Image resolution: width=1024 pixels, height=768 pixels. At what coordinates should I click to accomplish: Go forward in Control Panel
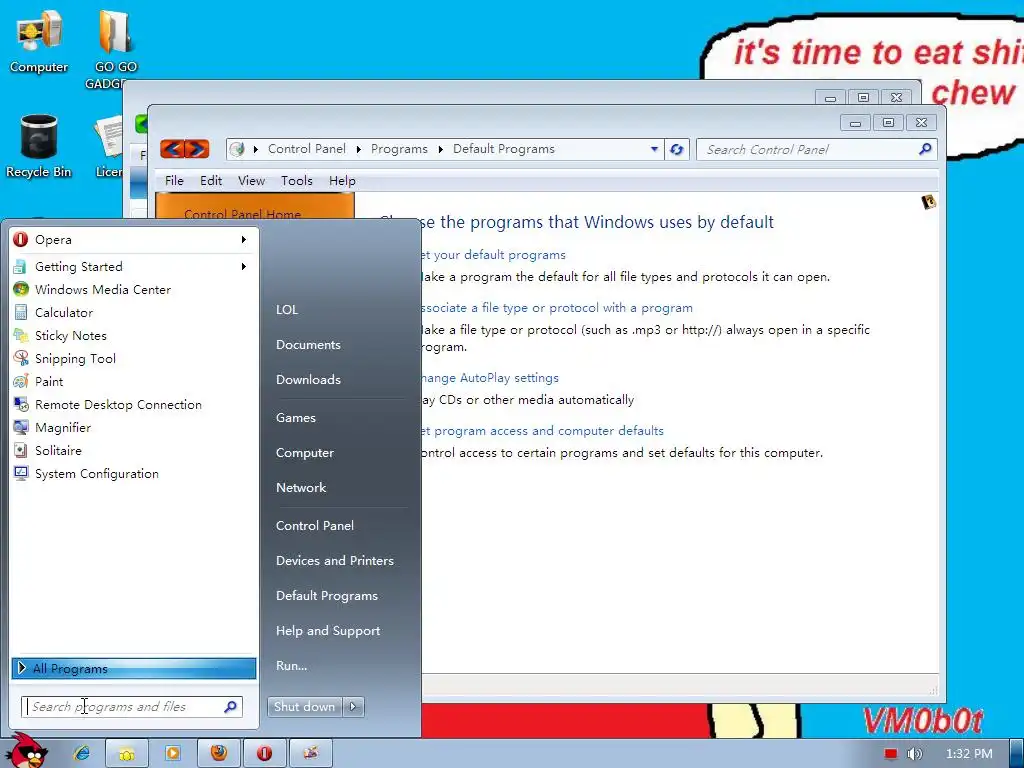pos(197,149)
